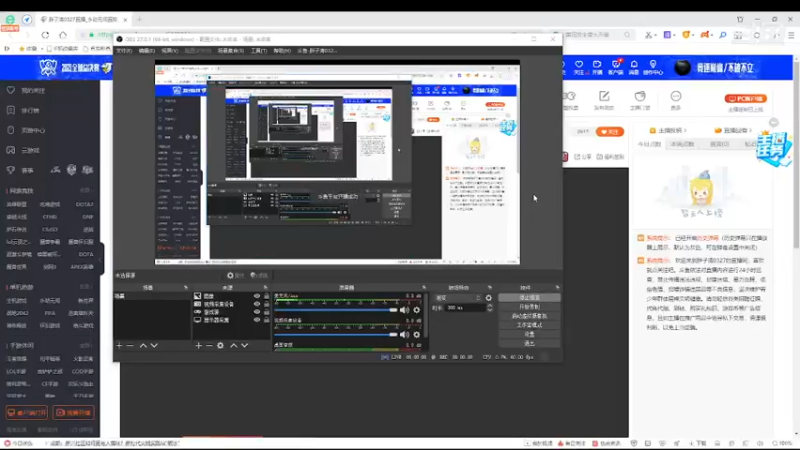Move source up in sources list
800x450 pixels.
point(234,345)
